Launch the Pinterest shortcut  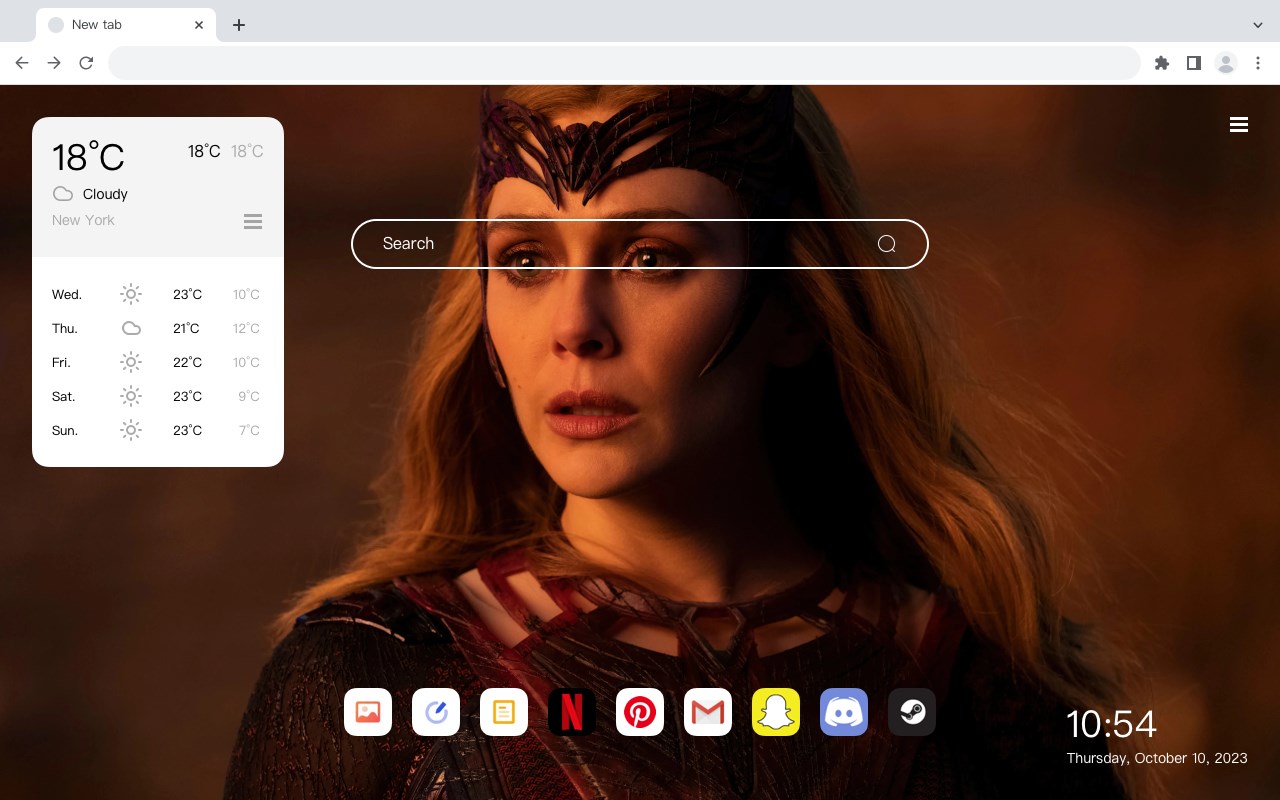tap(640, 712)
